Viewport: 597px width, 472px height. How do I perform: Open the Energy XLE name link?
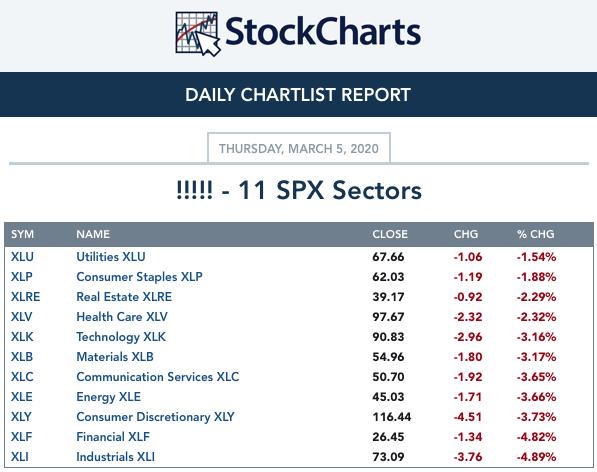coord(109,397)
